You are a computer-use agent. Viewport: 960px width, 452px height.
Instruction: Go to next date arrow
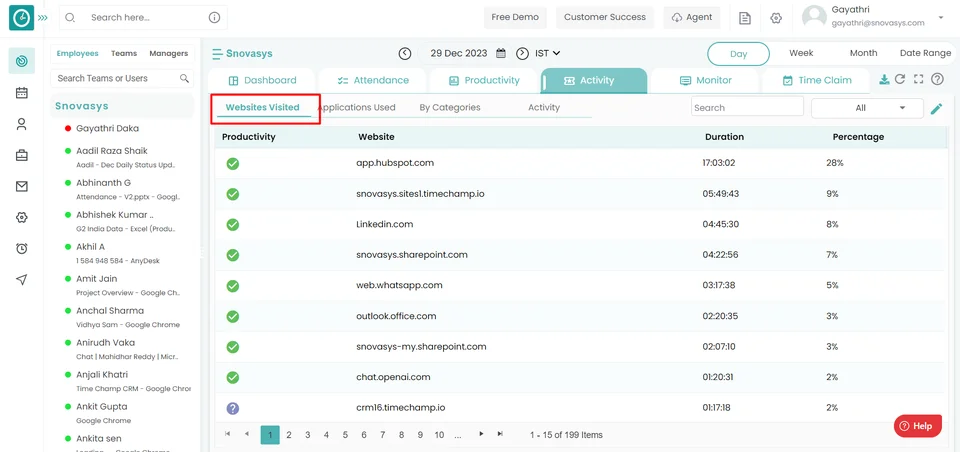[x=522, y=53]
